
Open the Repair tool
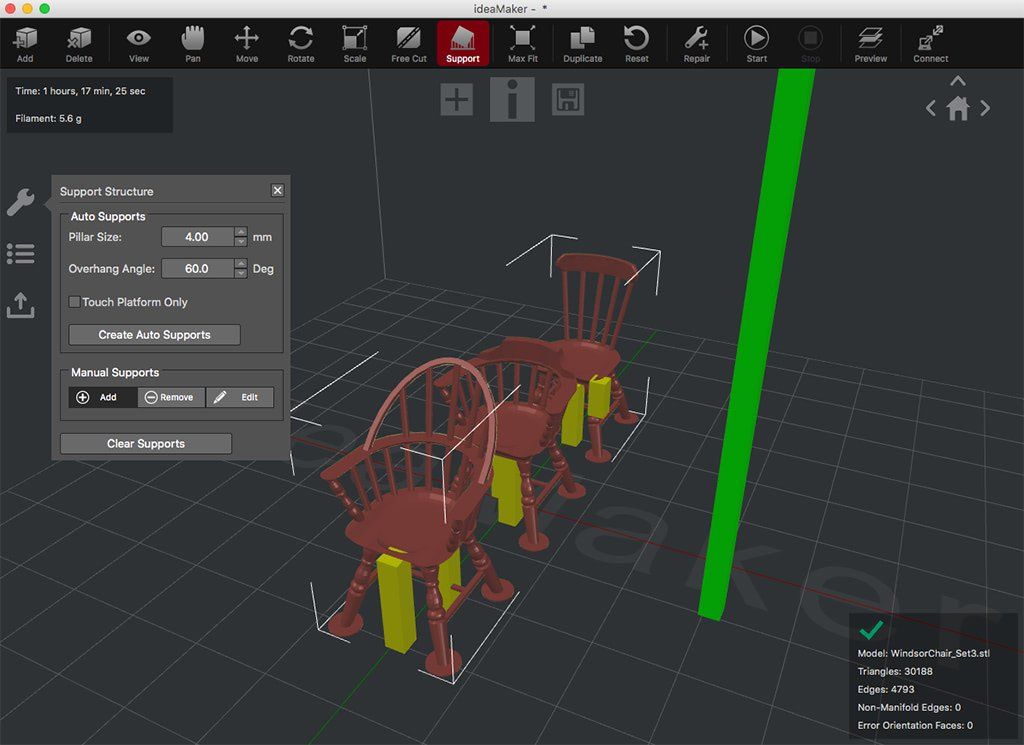(x=696, y=43)
